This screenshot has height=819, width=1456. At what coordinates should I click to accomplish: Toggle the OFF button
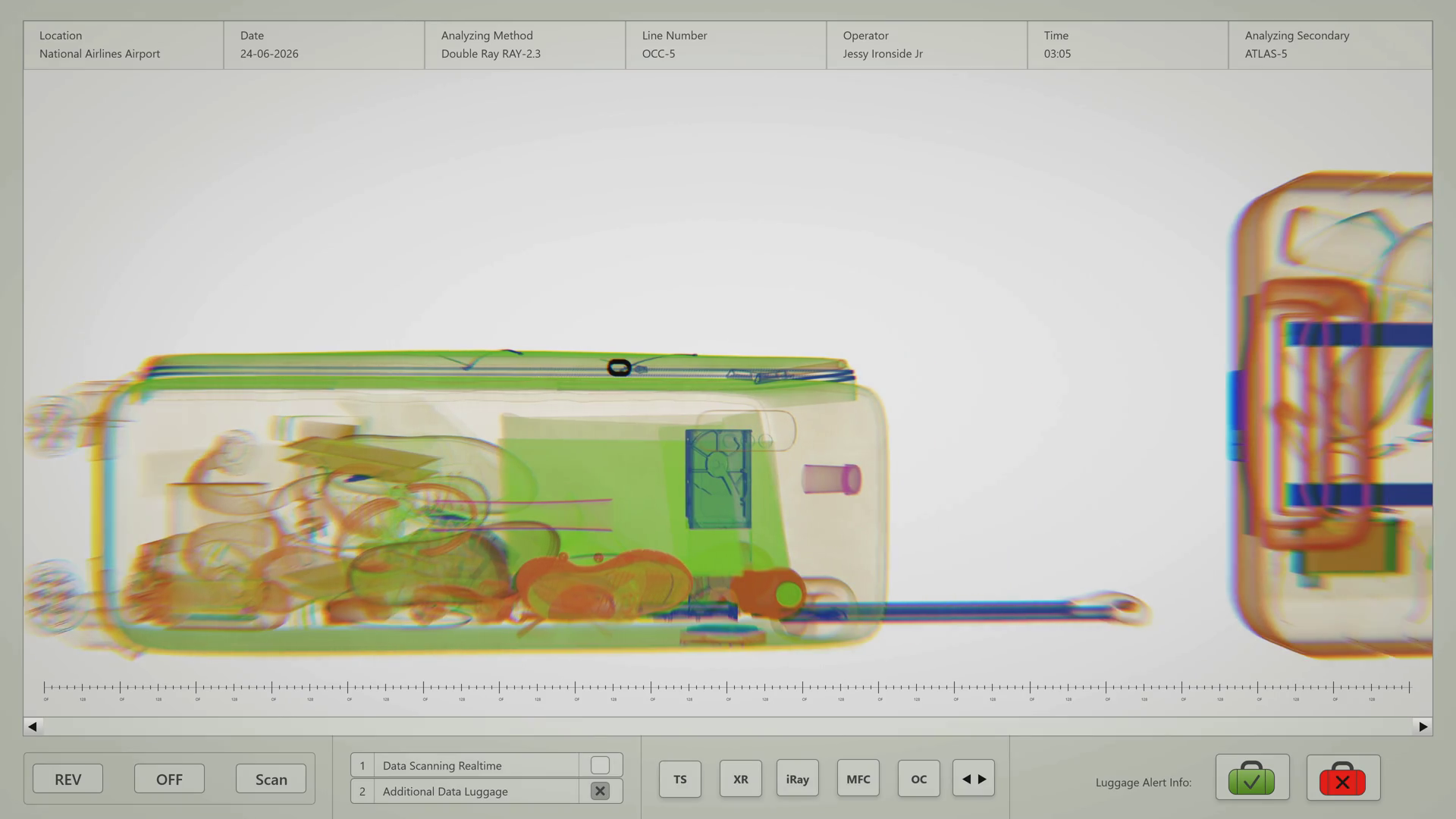point(169,779)
